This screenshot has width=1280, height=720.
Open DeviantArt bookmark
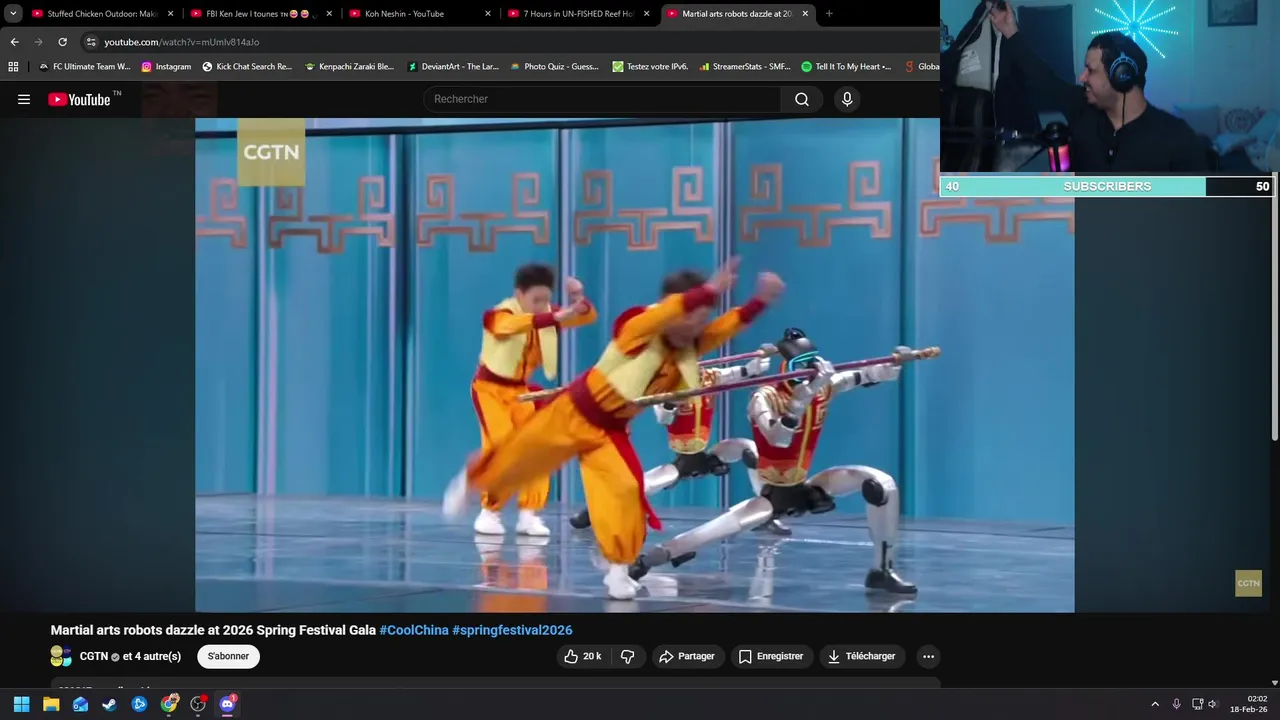point(452,67)
